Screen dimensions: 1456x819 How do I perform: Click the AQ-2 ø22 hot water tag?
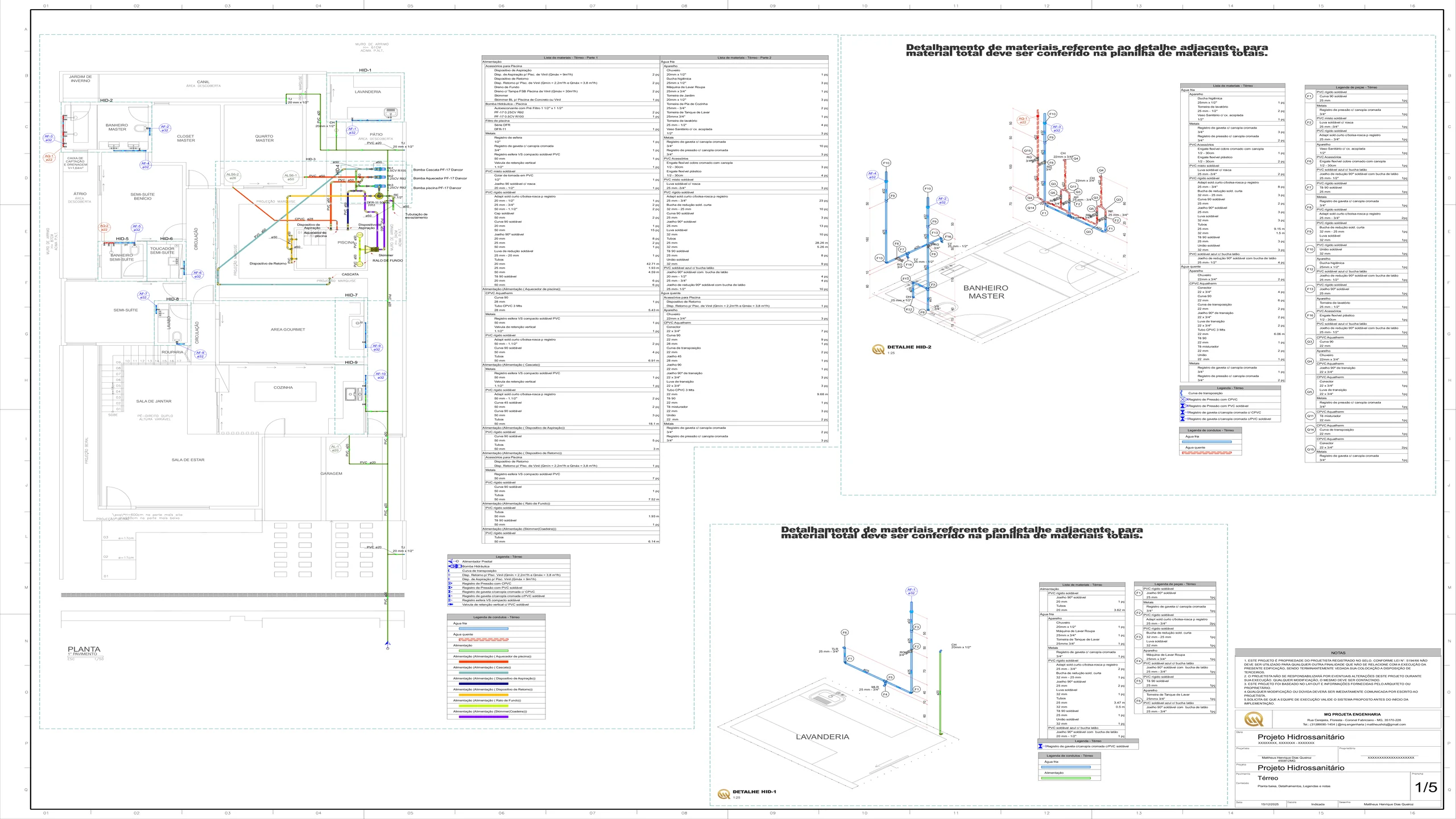click(x=104, y=227)
